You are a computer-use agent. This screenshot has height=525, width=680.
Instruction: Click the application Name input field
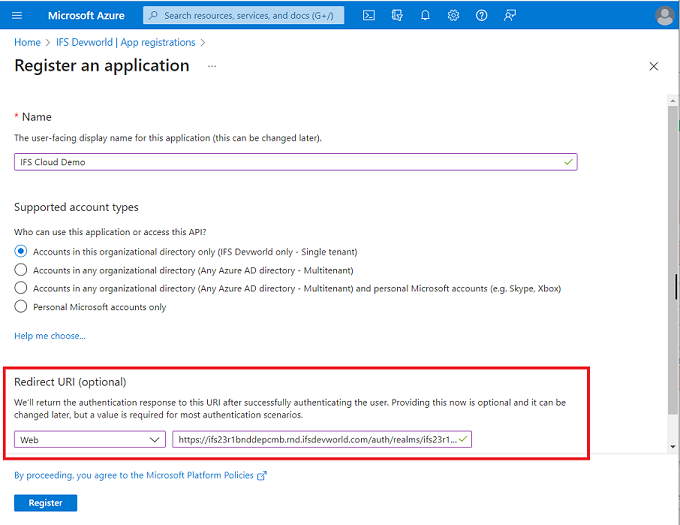tap(290, 162)
